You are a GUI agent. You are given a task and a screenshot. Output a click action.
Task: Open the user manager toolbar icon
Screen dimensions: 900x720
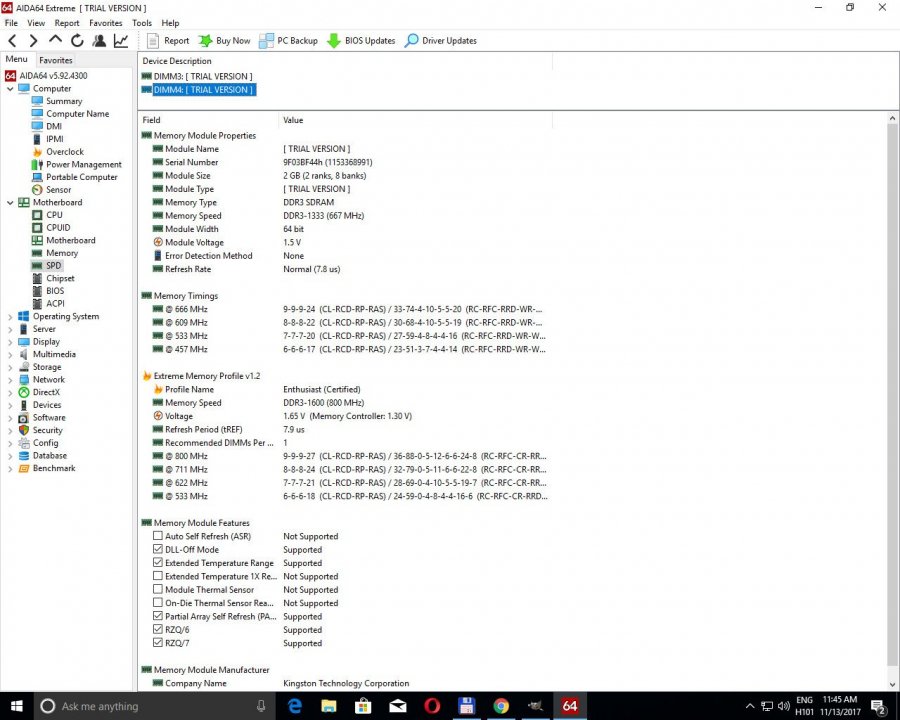tap(99, 41)
